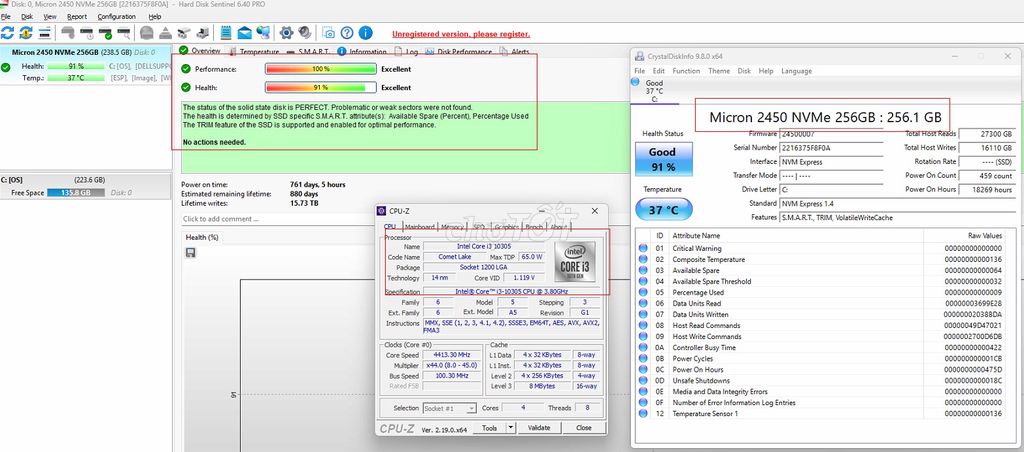Click the camera screenshot toolbar icon
This screenshot has width=1024, height=452.
328,33
